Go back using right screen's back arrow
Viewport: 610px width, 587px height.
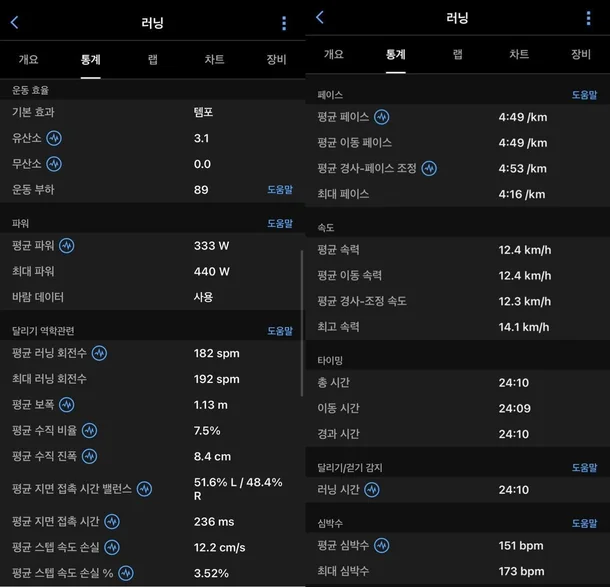pos(320,17)
